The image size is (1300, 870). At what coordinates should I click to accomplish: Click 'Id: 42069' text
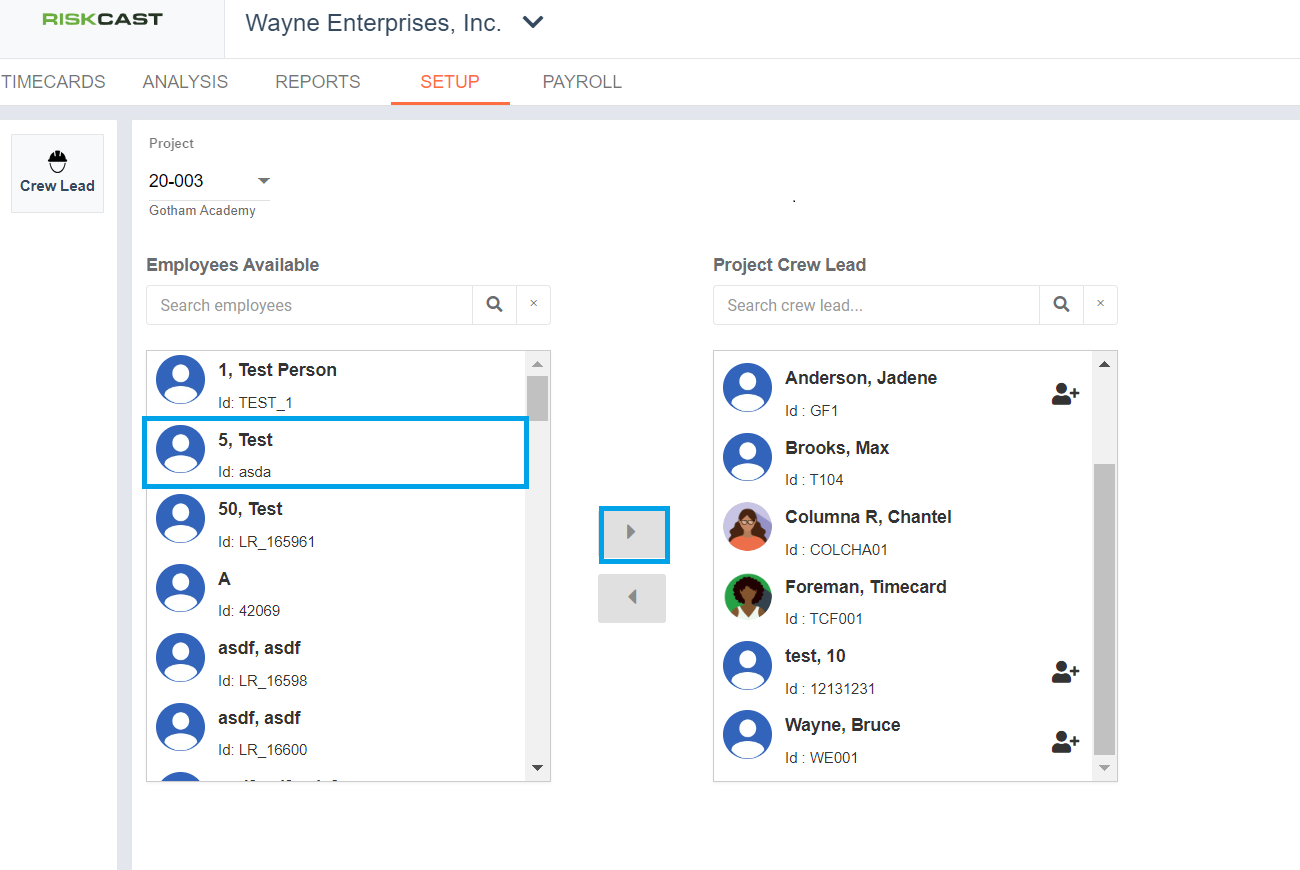coord(249,611)
